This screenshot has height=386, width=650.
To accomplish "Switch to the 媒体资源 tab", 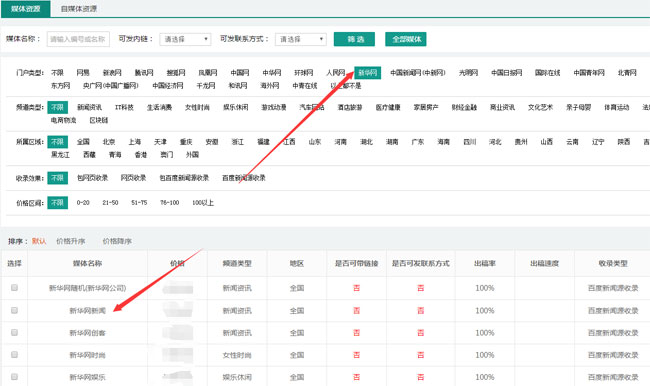I will 26,9.
